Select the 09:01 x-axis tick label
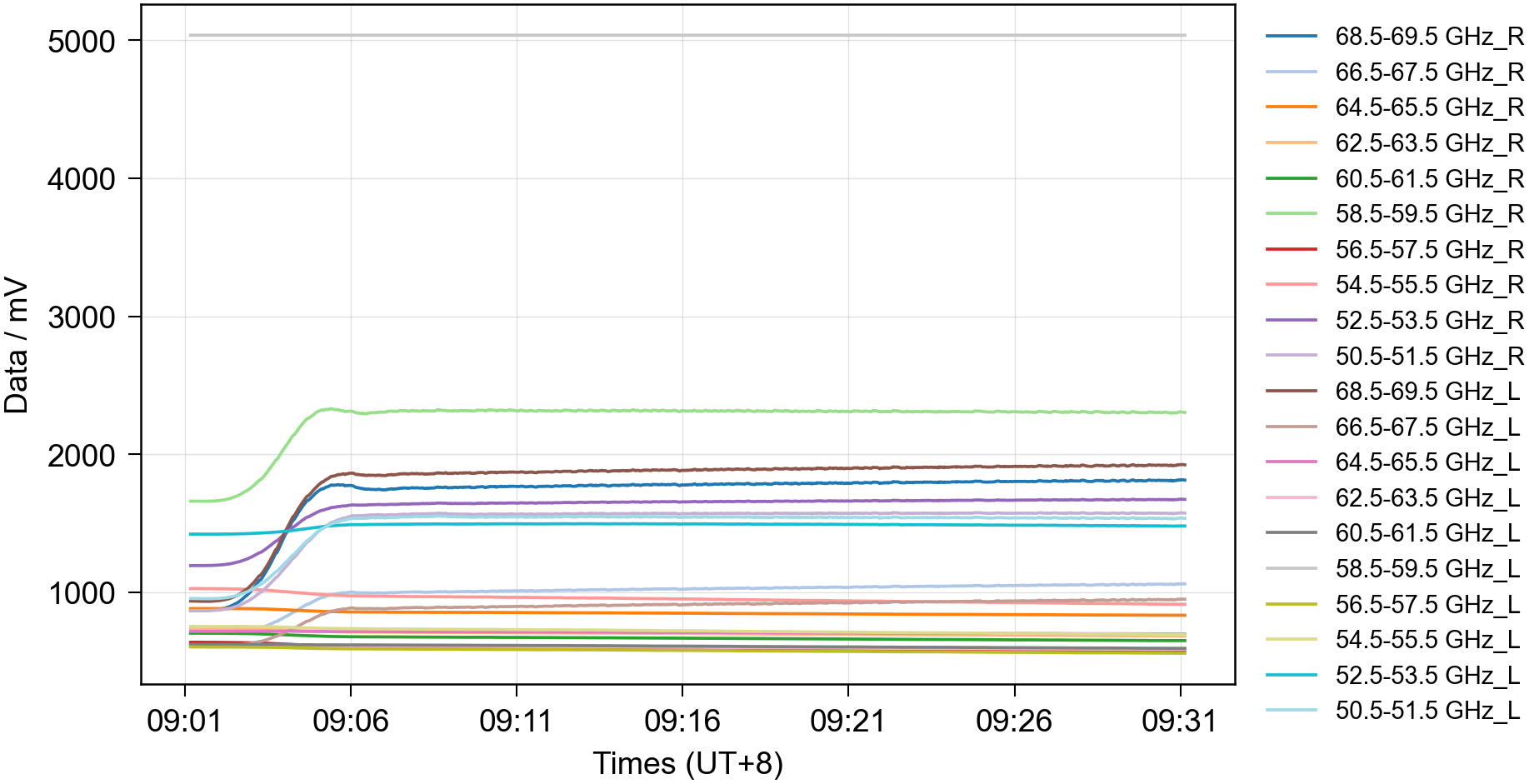Screen dimensions: 1539x784 click(184, 721)
